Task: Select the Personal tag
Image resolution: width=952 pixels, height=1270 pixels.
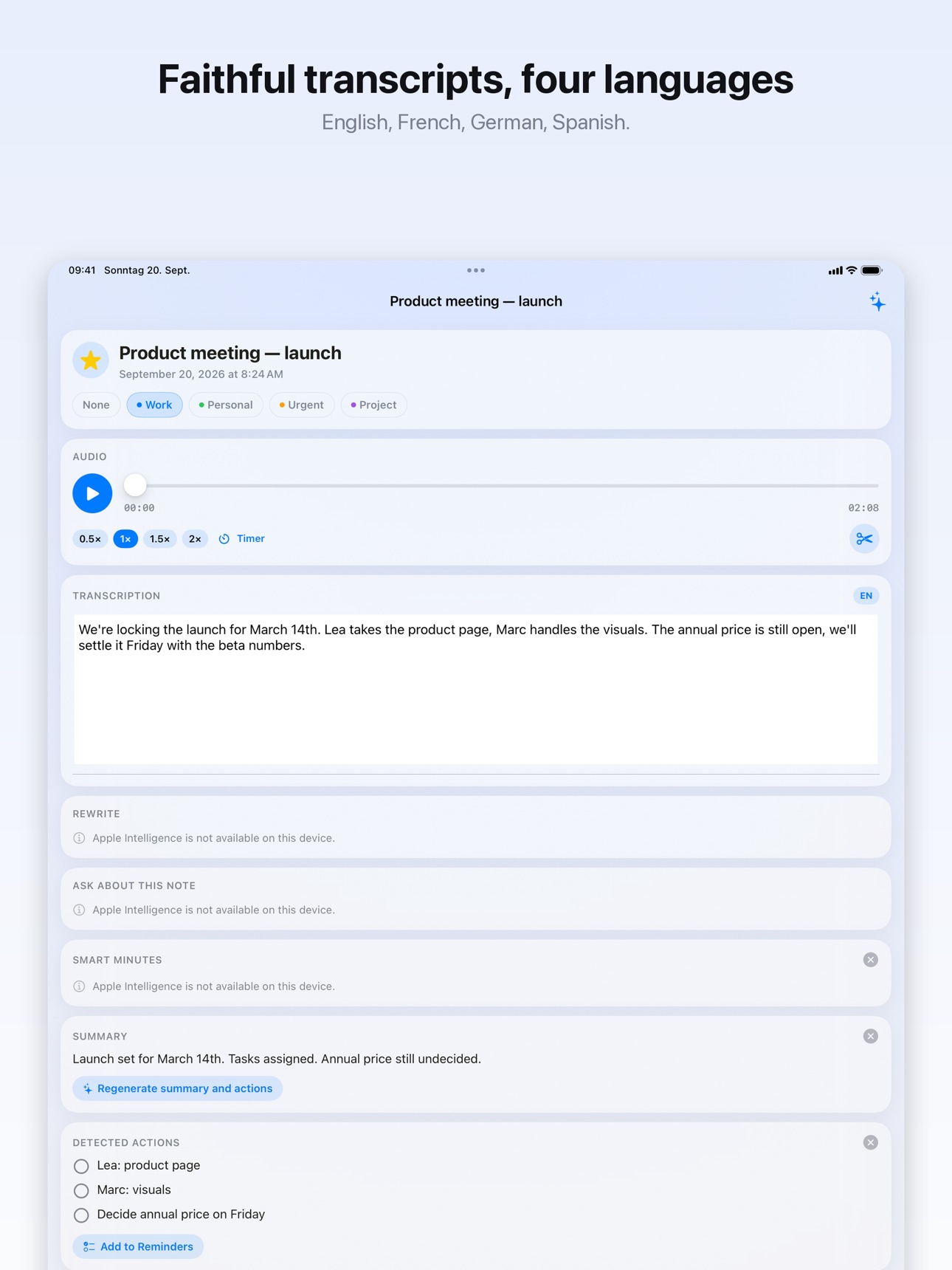Action: click(x=226, y=405)
